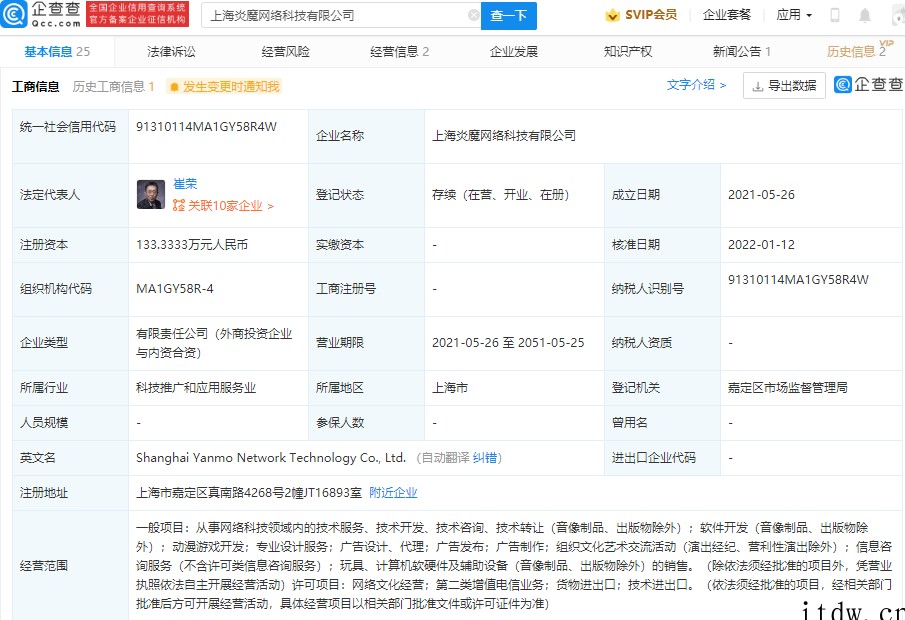Click the 核准日期 value 2022-01-12
This screenshot has height=620, width=905.
click(x=761, y=245)
